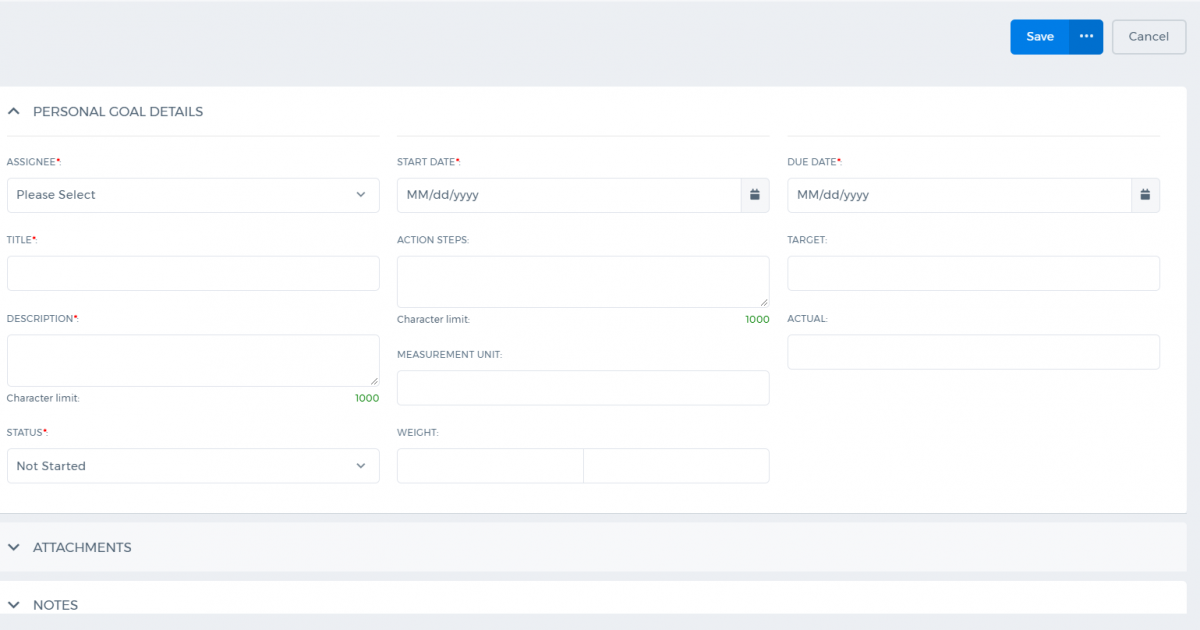Screen dimensions: 1200x630
Task: Expand the Notes section
Action: coord(14,605)
